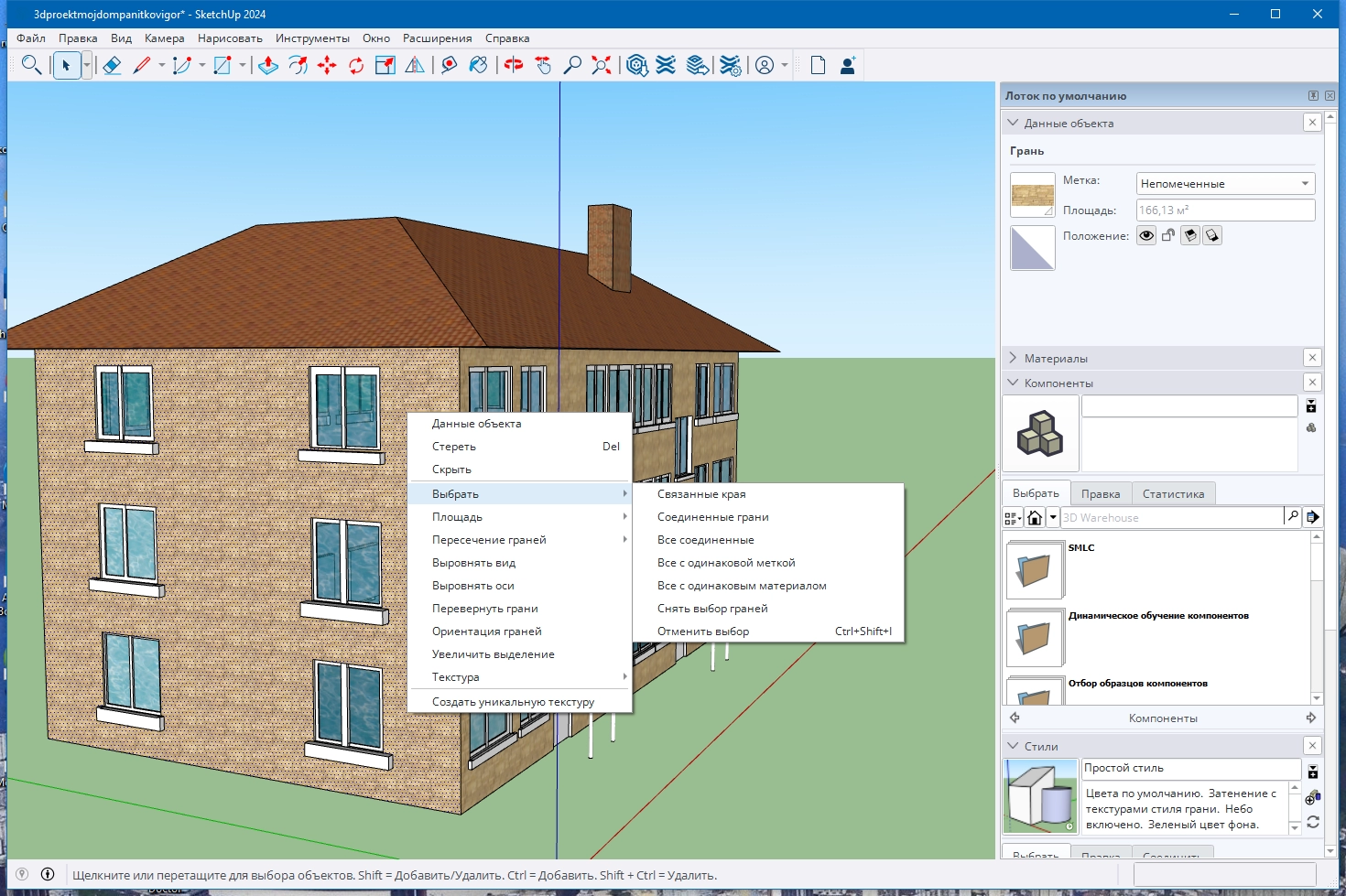
Task: Activate the Push/Pull tool
Action: coord(268,65)
